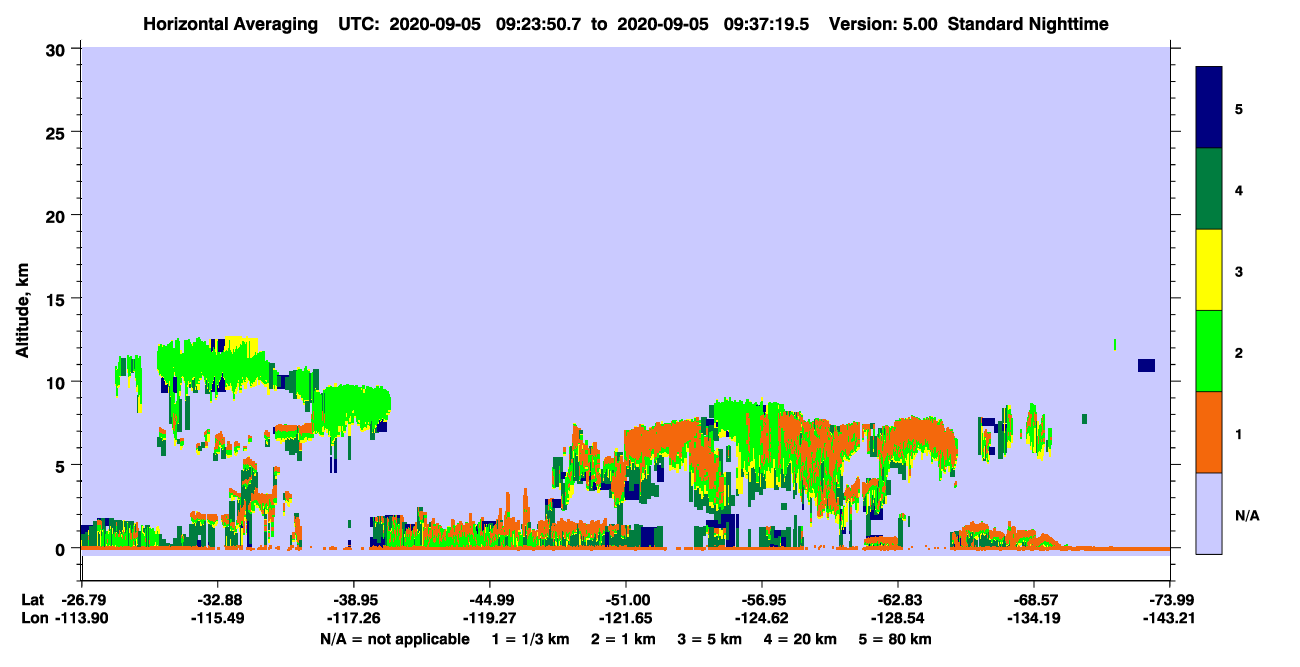Click longitude value -115.49
Viewport: 1300px width, 667px height.
click(217, 618)
